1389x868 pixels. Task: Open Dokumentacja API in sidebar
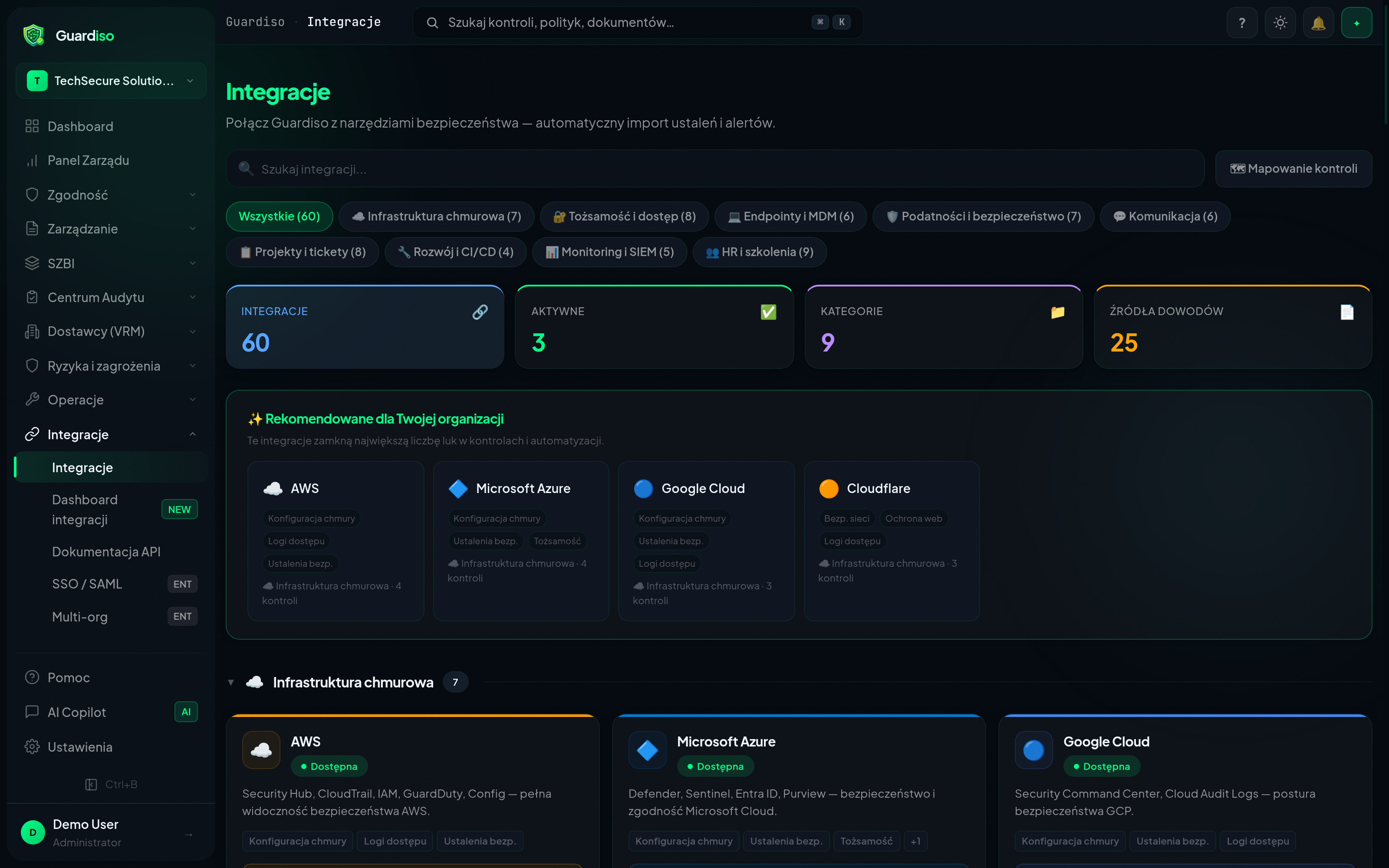(x=106, y=552)
